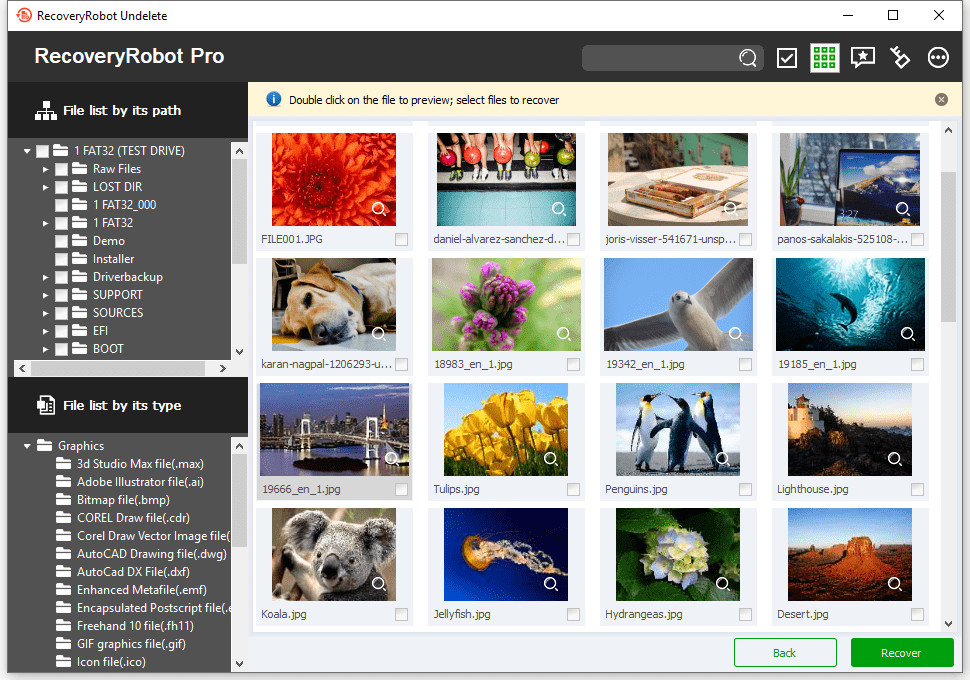970x680 pixels.
Task: Switch to thumbnail grid view icon
Action: [x=825, y=58]
